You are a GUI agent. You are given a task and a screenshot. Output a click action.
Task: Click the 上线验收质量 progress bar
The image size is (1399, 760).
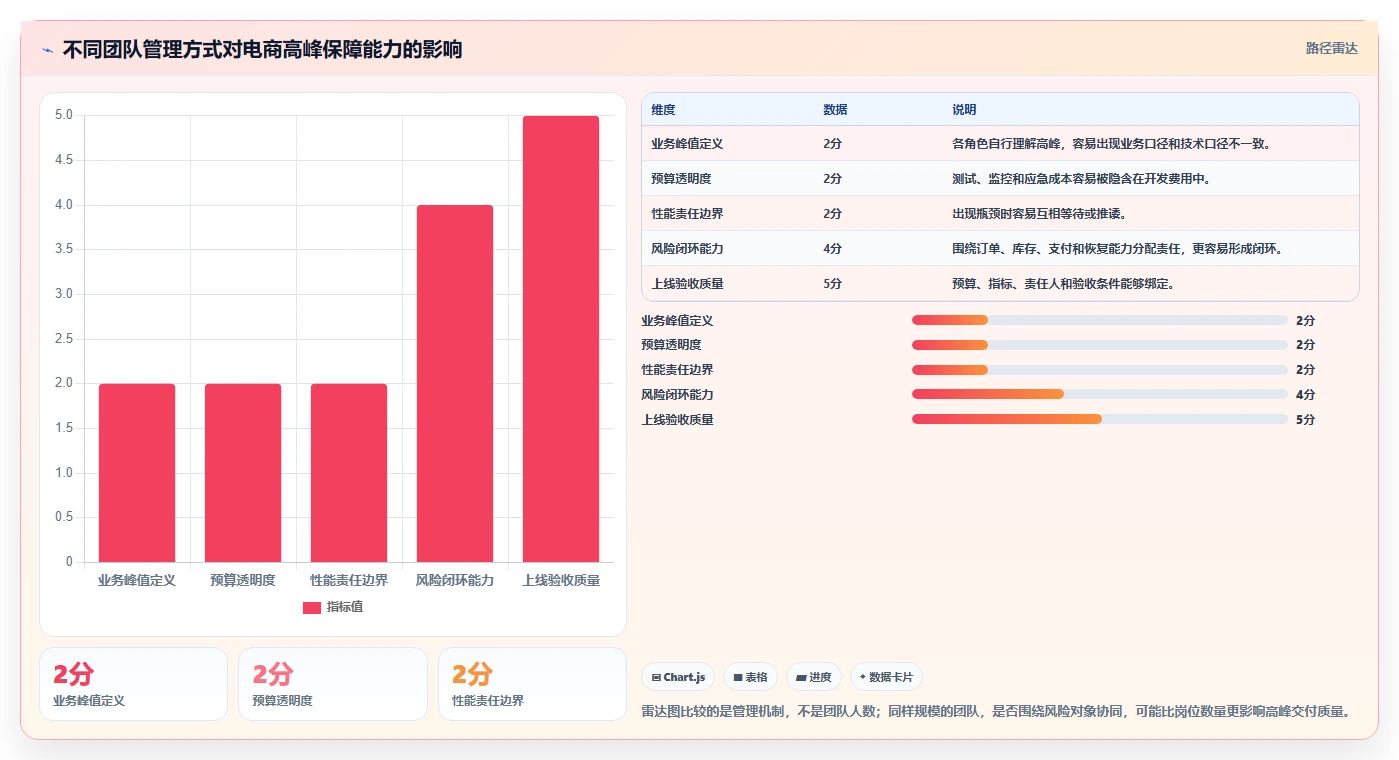point(1099,420)
